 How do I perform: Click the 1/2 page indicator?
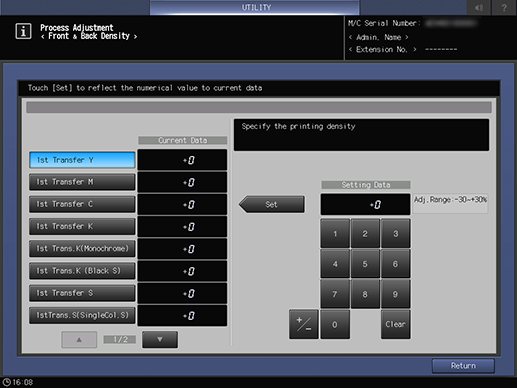tap(120, 339)
